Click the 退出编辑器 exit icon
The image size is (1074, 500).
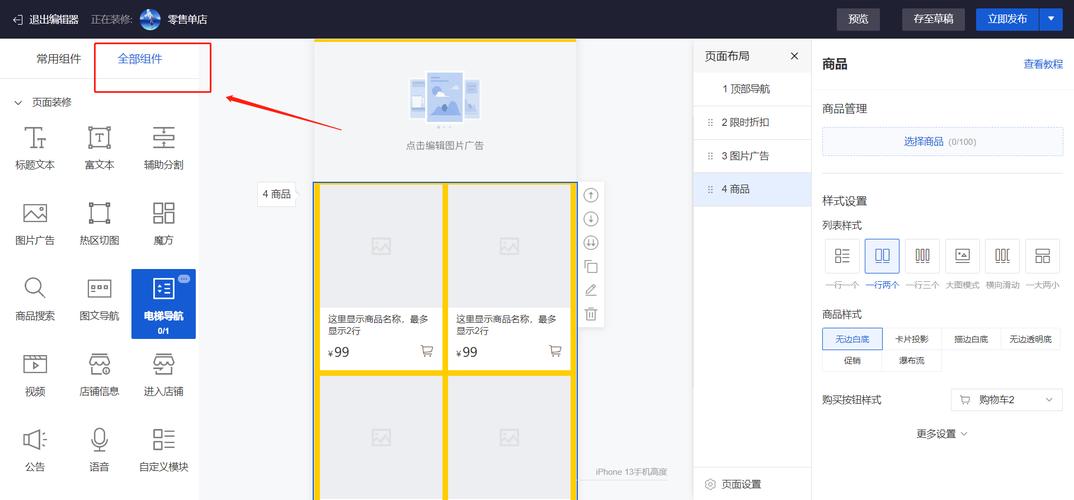[x=18, y=19]
